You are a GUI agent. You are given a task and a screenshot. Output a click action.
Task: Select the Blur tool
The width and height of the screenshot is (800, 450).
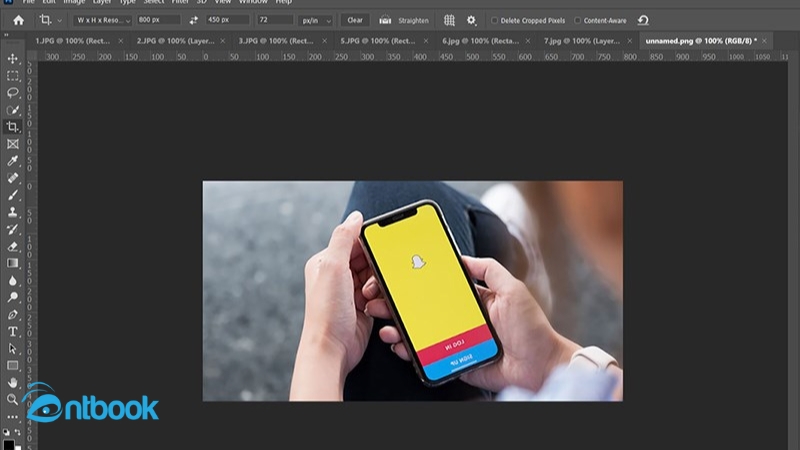[13, 281]
